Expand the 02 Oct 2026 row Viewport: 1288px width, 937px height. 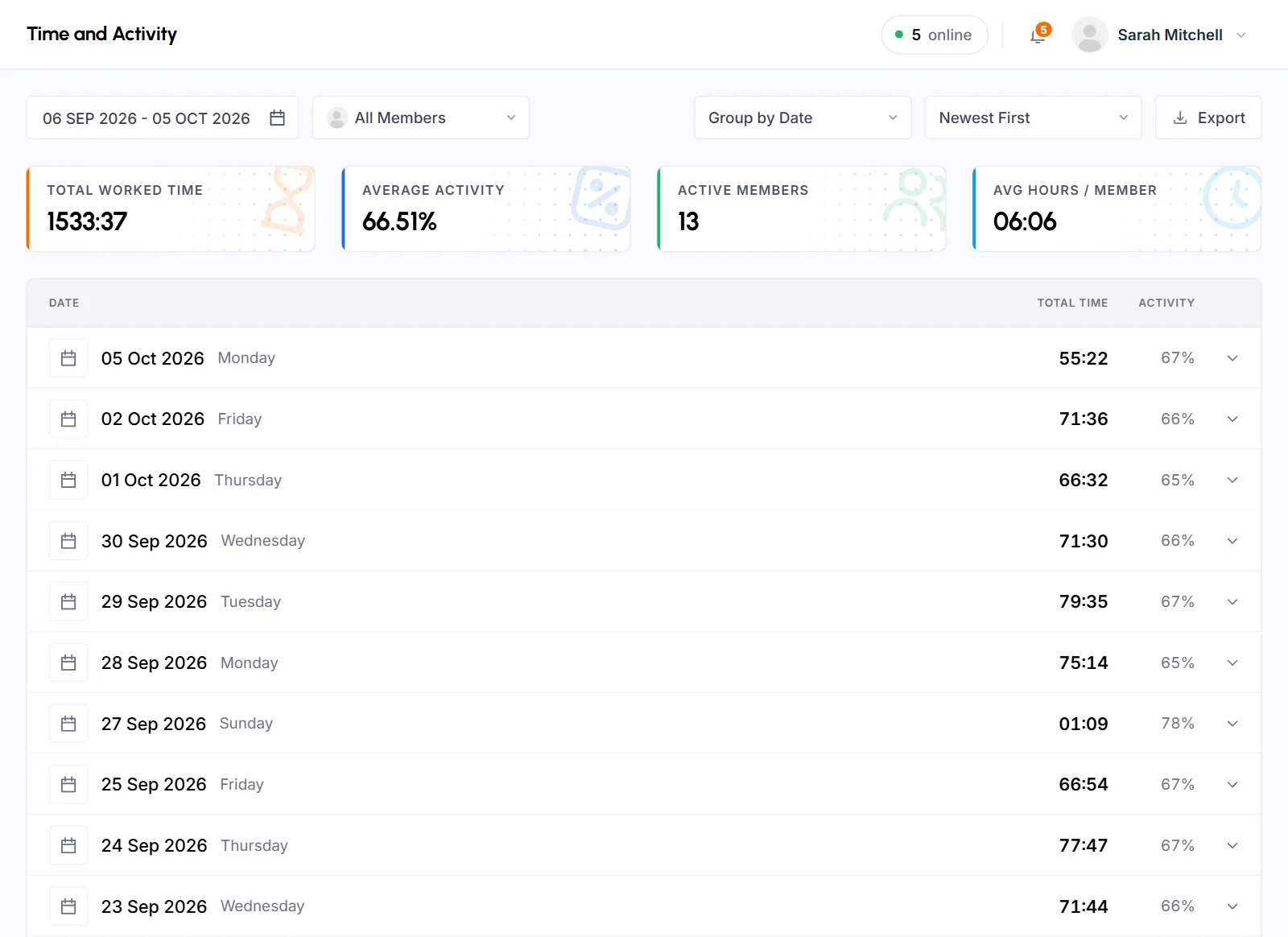(x=1232, y=419)
